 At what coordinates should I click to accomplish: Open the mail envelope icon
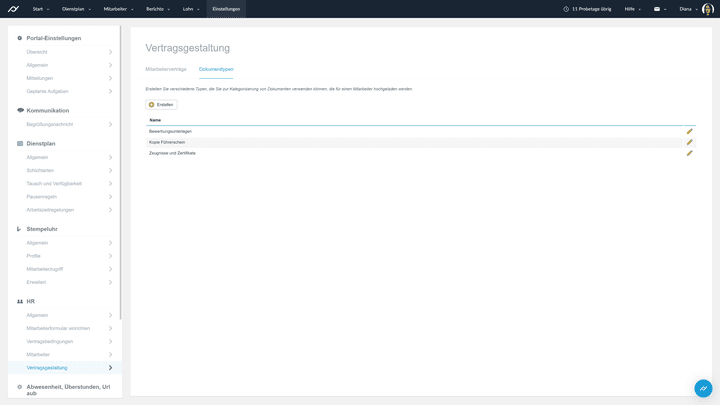pyautogui.click(x=657, y=9)
